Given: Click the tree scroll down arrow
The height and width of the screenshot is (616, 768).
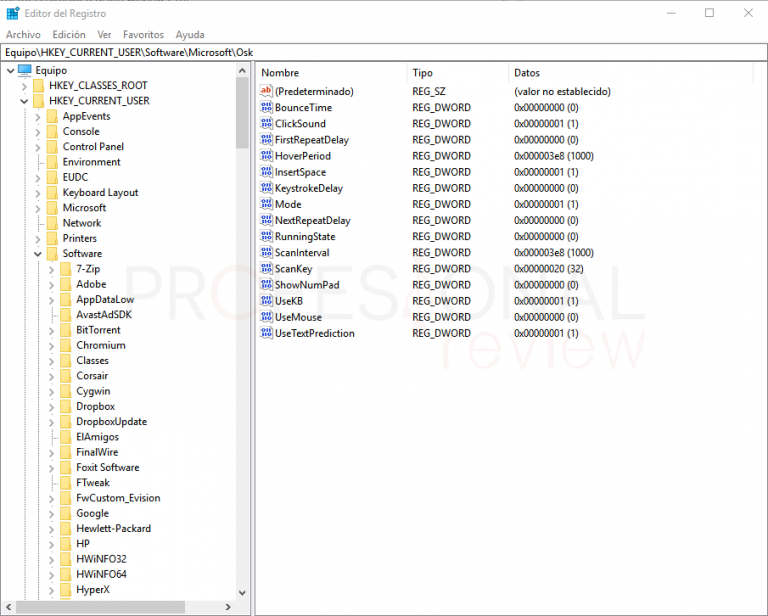Looking at the screenshot, I should tap(242, 592).
